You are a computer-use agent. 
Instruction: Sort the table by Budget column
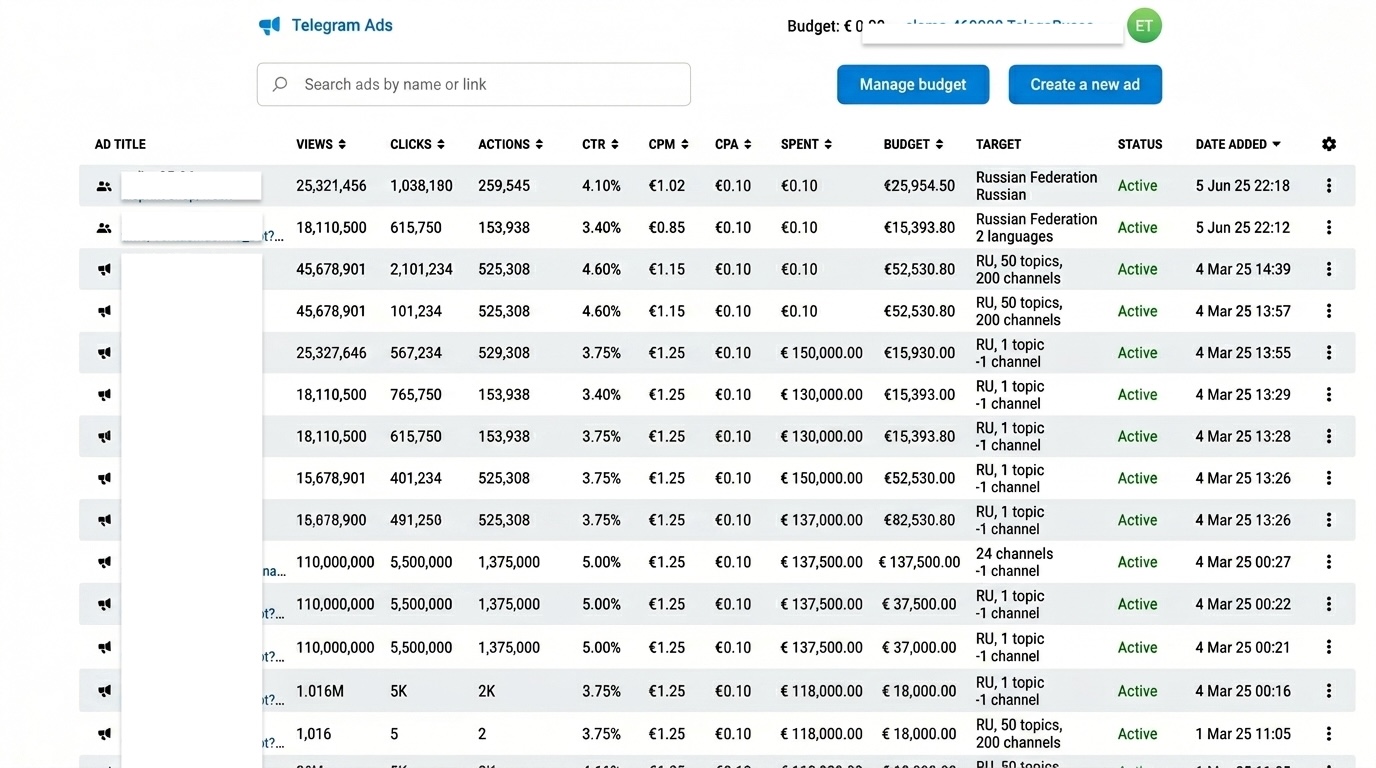[913, 144]
